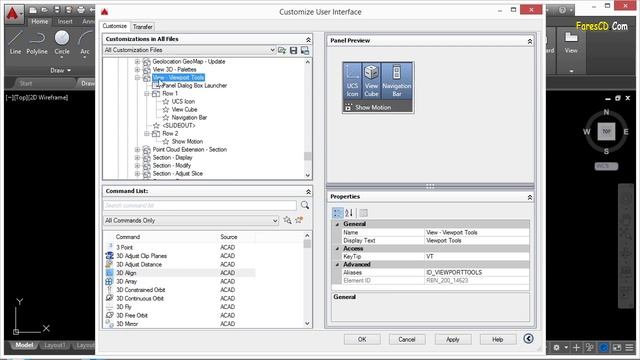Collapse the Row 2 tree node

coord(147,133)
